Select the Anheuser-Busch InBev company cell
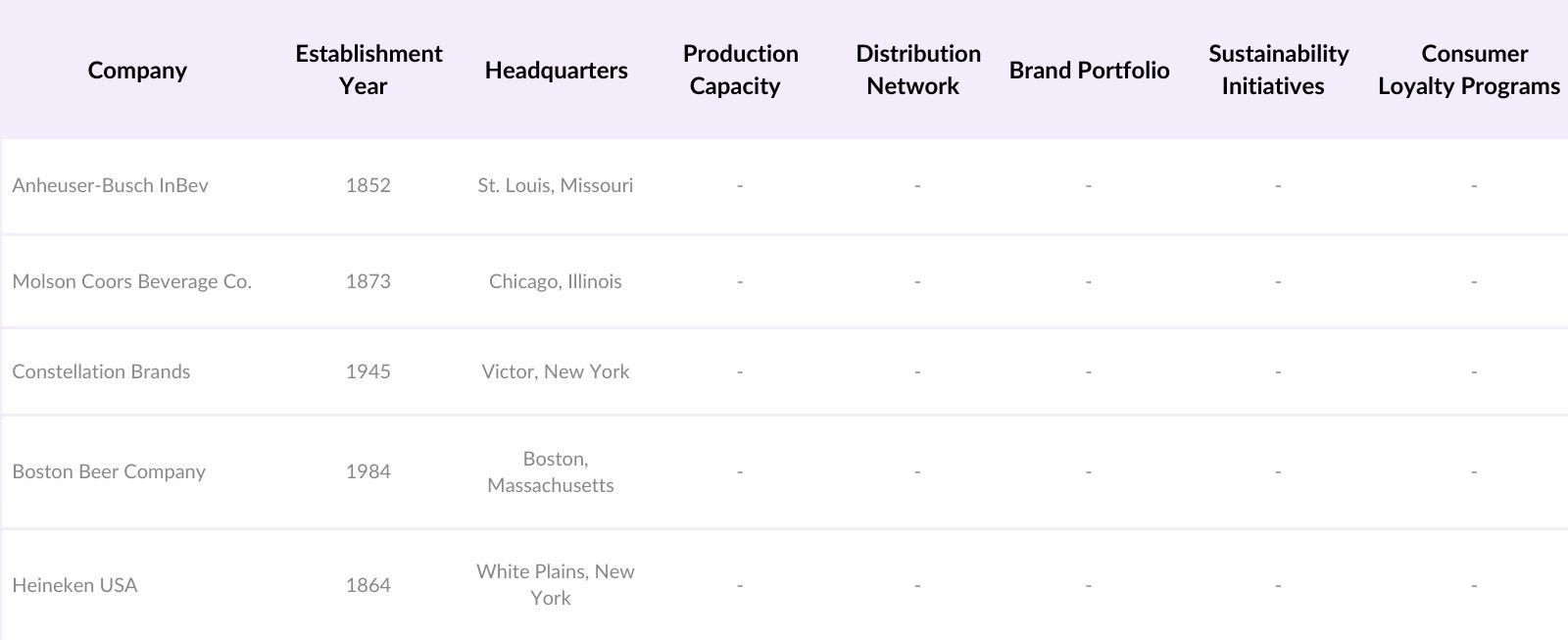 point(110,185)
